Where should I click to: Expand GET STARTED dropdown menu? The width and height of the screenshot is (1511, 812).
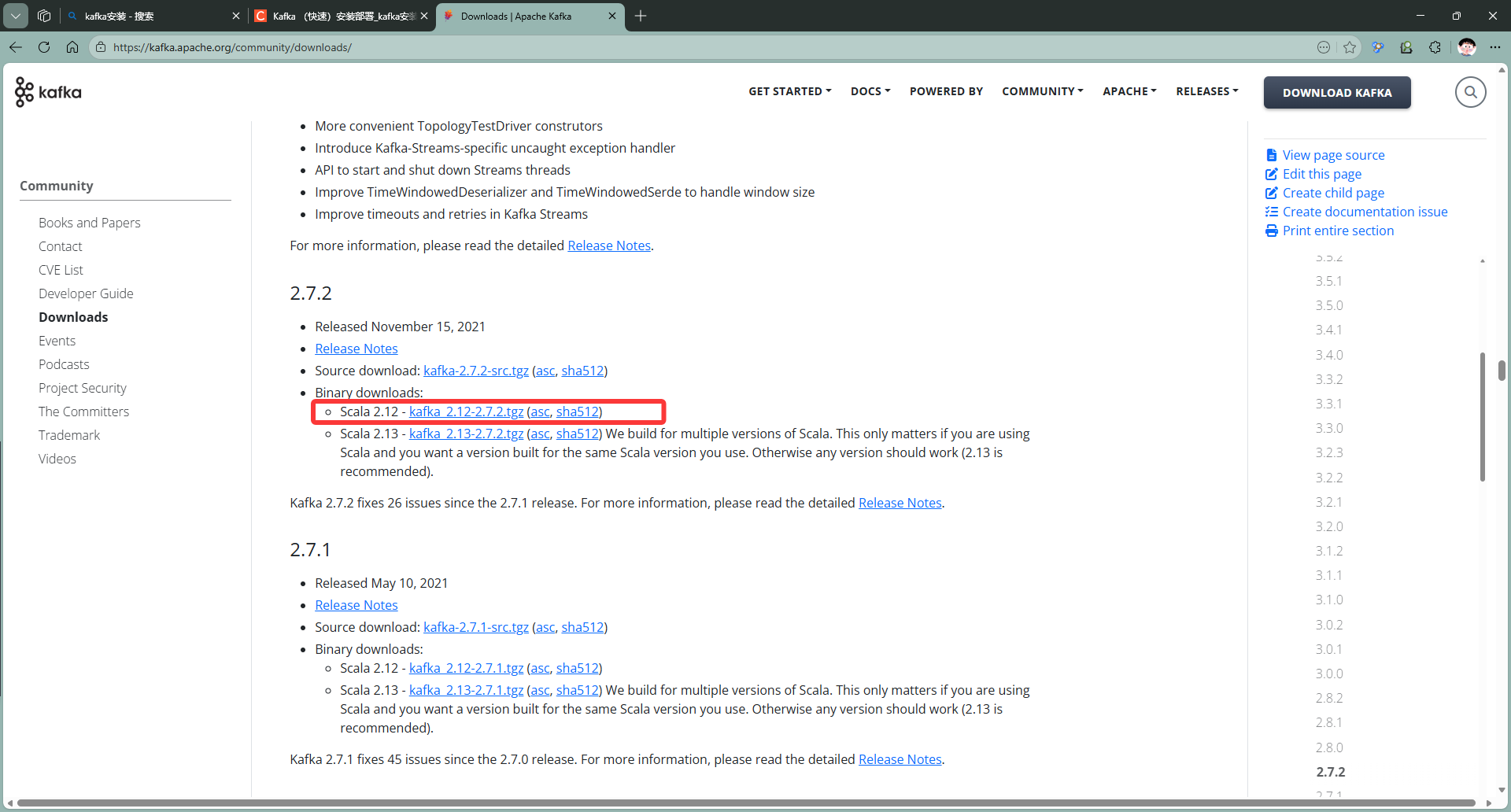point(789,91)
